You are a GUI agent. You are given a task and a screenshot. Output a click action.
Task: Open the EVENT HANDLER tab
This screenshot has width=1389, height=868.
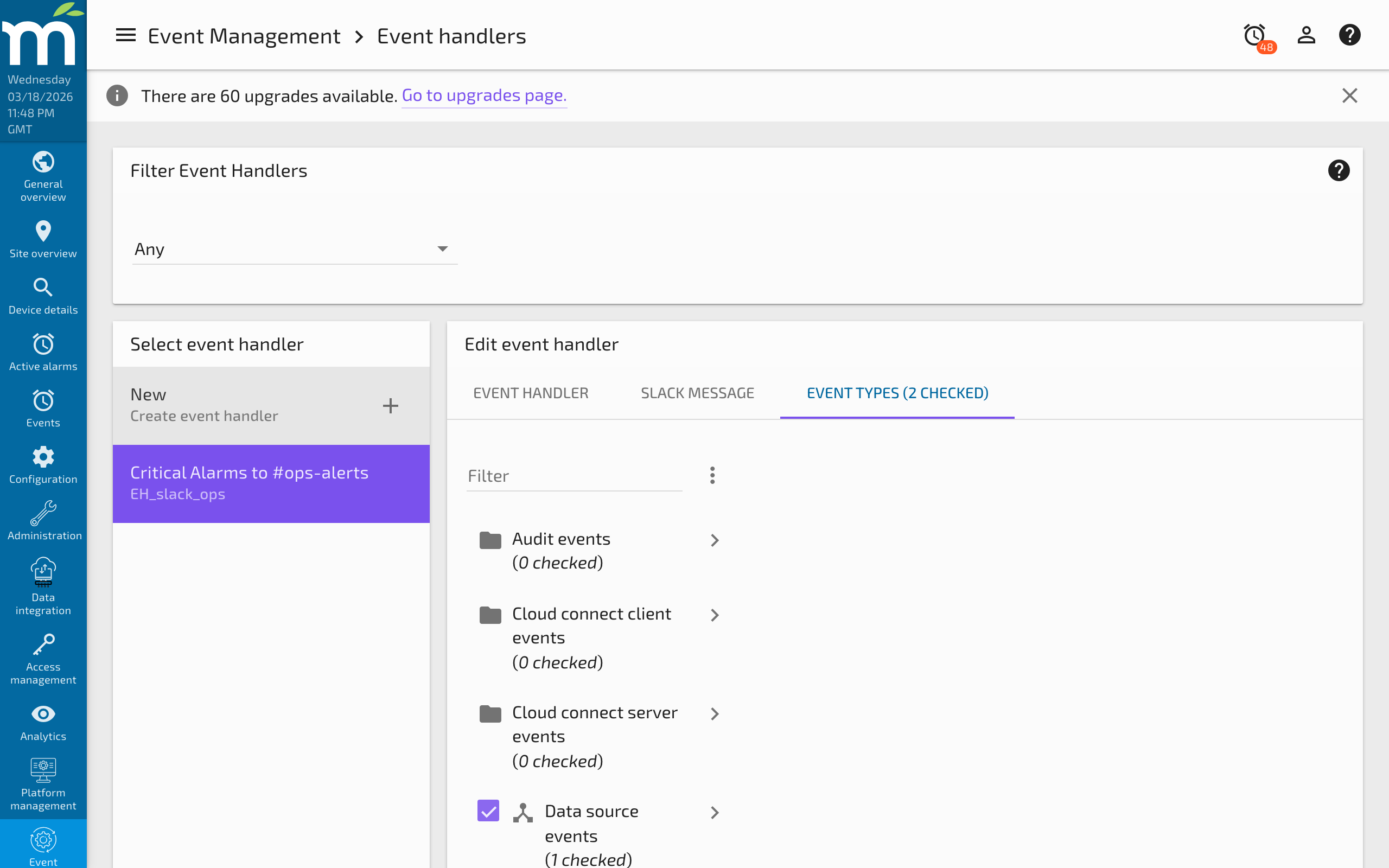[x=530, y=393]
